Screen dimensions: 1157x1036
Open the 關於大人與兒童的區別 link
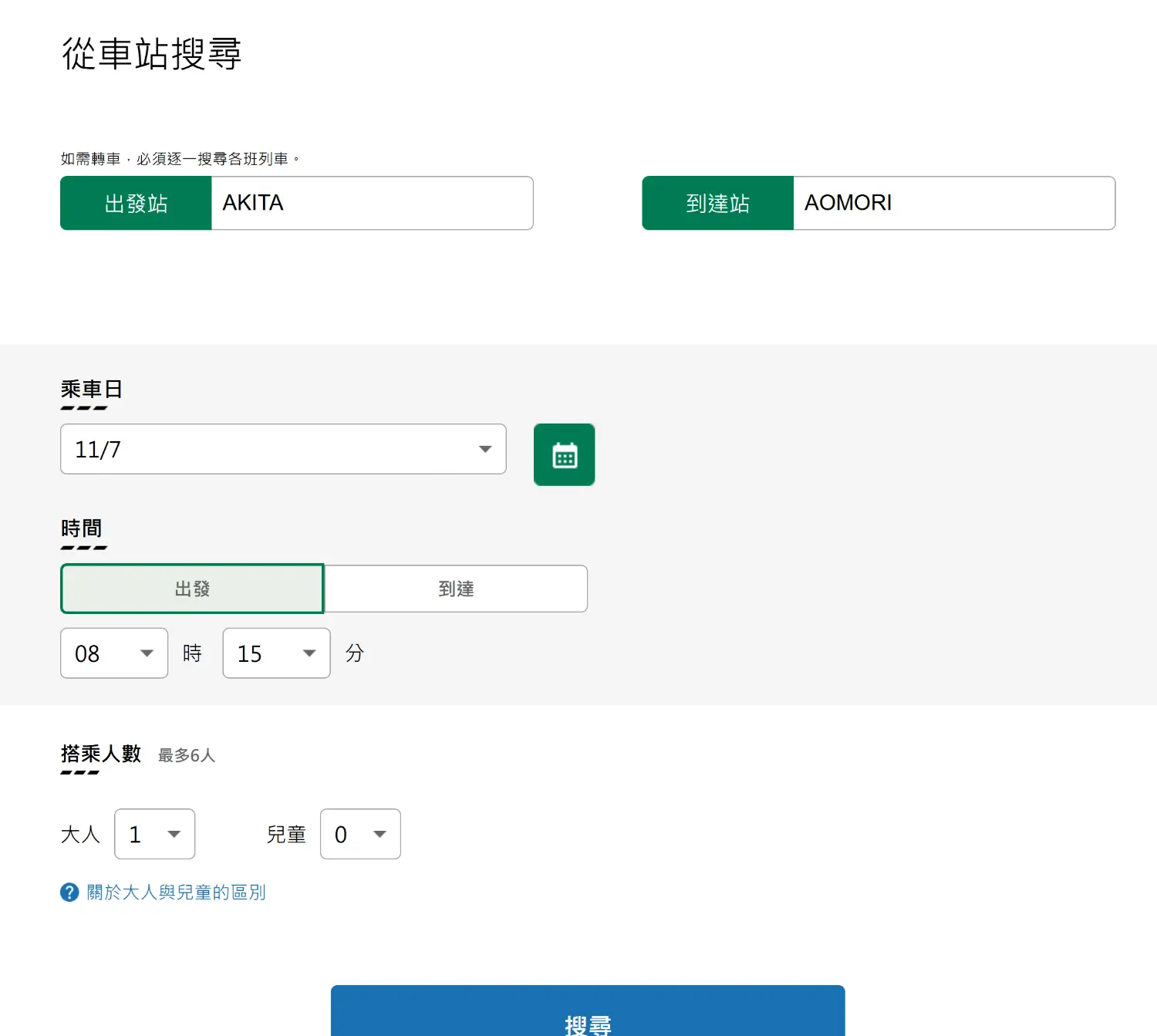pyautogui.click(x=176, y=893)
